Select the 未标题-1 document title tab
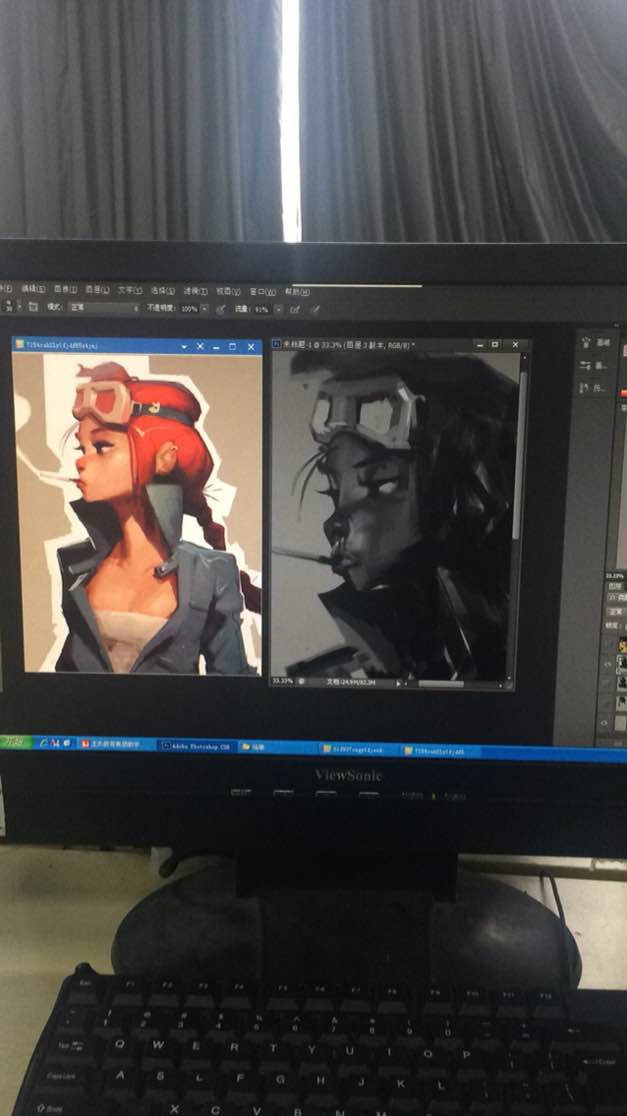The height and width of the screenshot is (1116, 627). pos(349,344)
